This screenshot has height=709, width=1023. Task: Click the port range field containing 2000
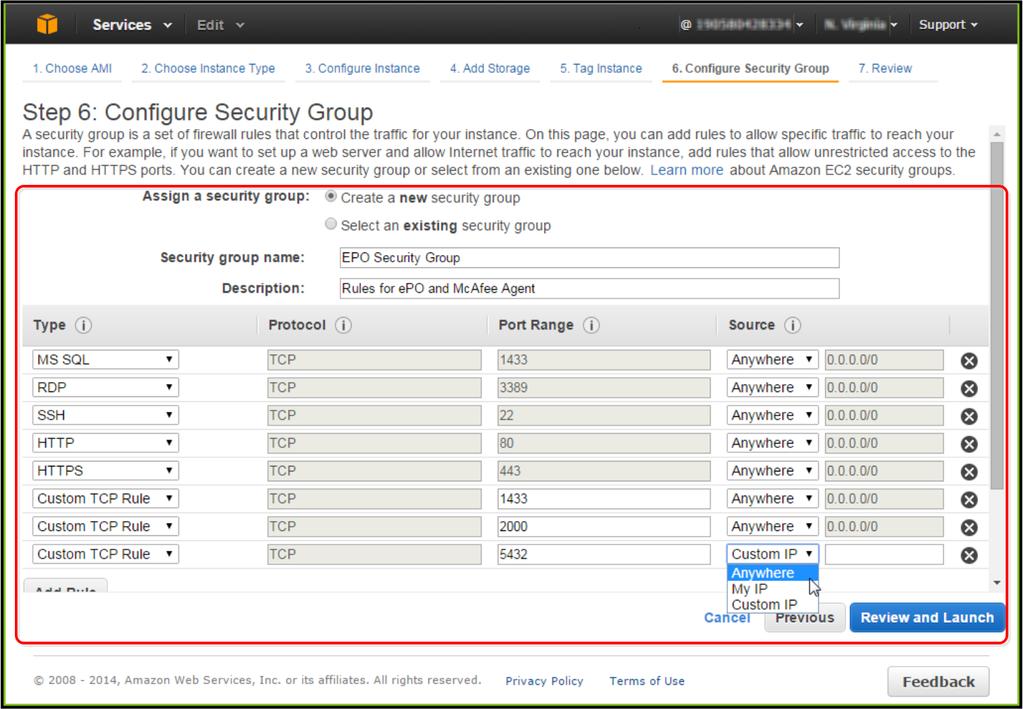[x=603, y=526]
